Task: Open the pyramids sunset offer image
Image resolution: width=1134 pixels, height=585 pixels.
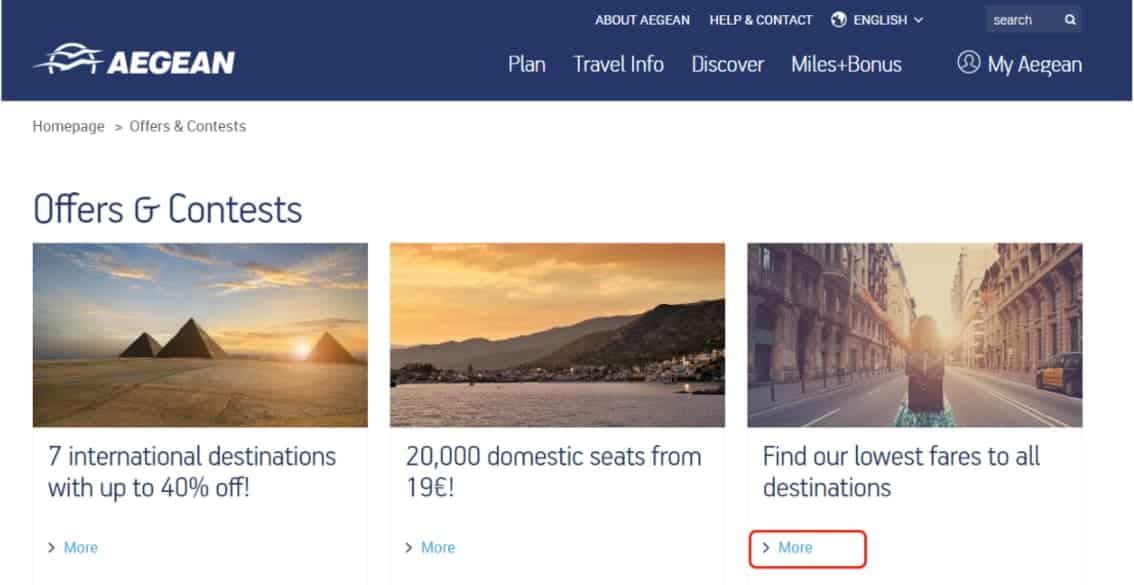Action: click(x=200, y=335)
